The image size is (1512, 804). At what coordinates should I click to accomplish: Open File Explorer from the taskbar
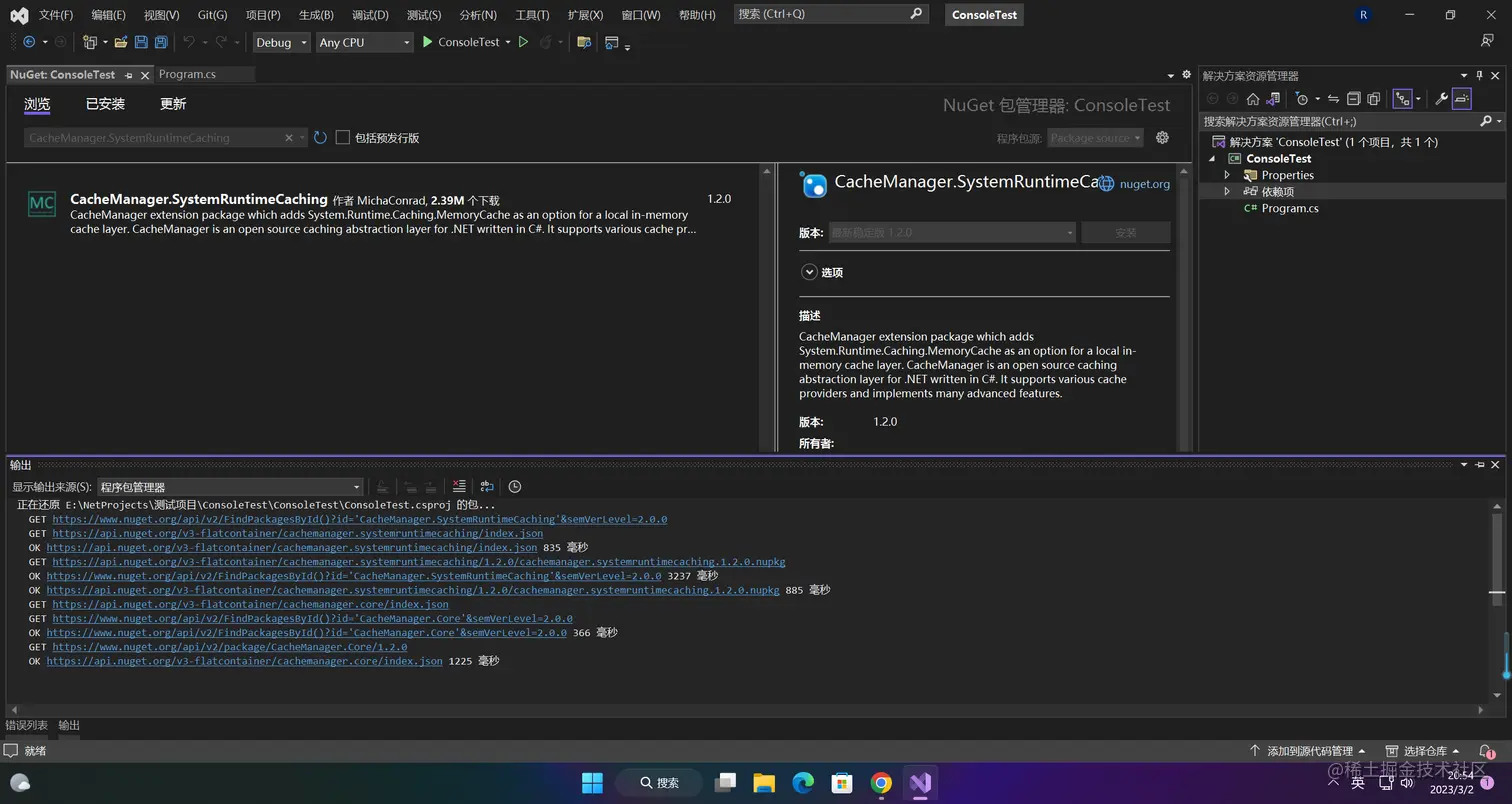pyautogui.click(x=764, y=783)
